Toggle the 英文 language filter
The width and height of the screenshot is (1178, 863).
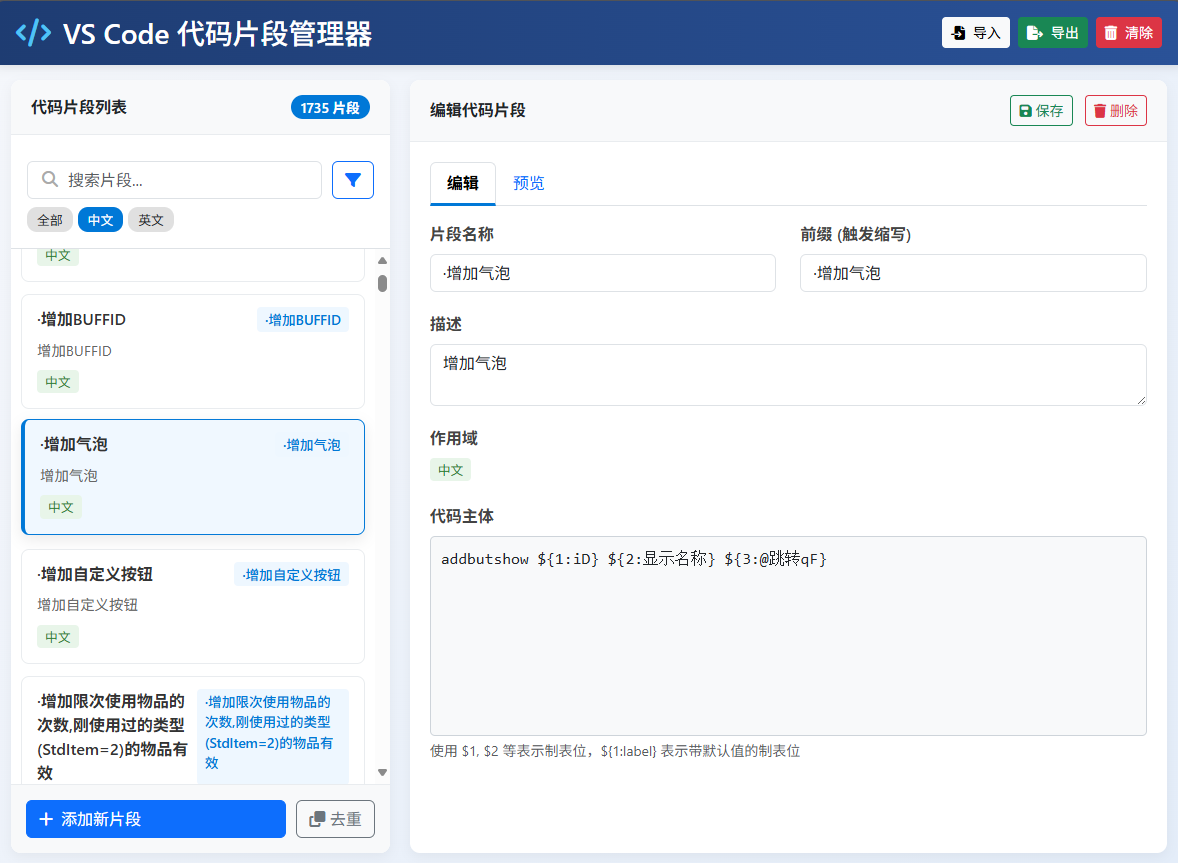(x=151, y=220)
